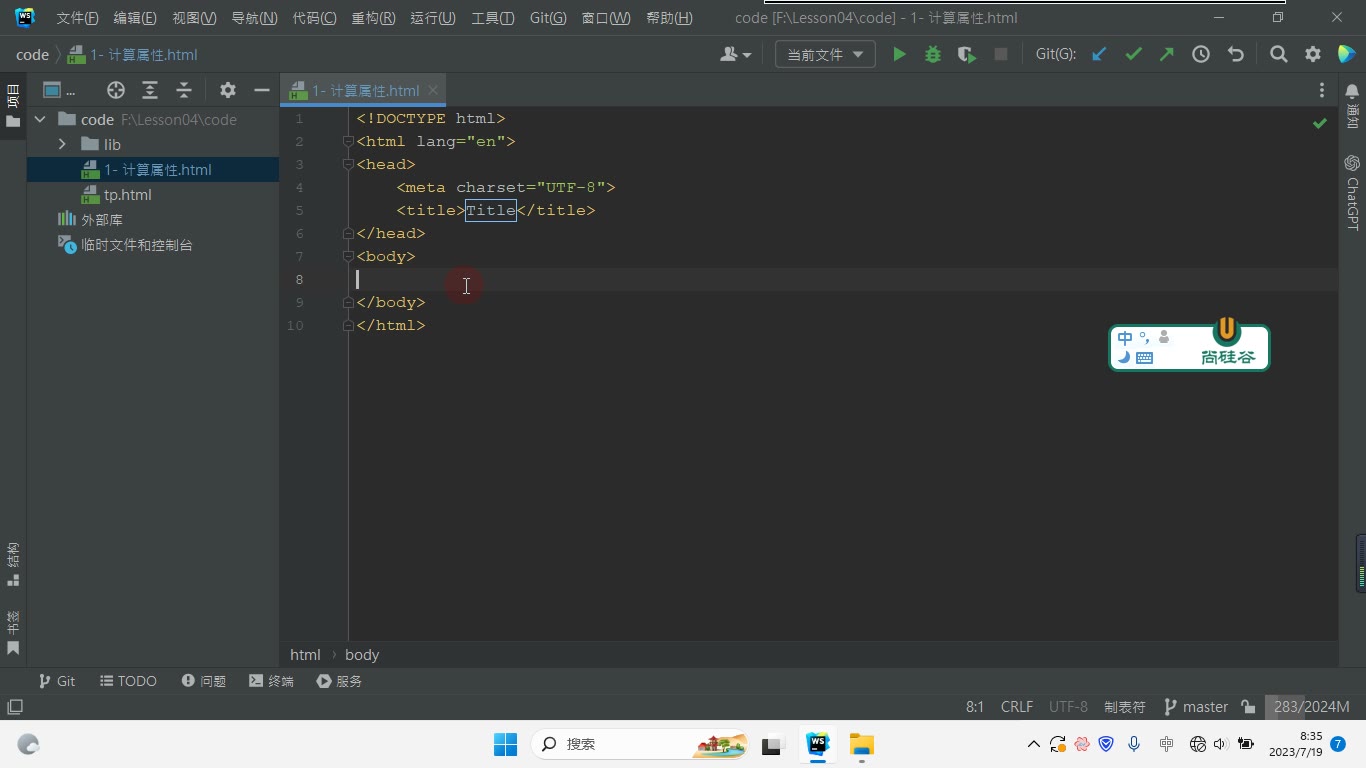Open the 重构(R) menu

coord(373,18)
